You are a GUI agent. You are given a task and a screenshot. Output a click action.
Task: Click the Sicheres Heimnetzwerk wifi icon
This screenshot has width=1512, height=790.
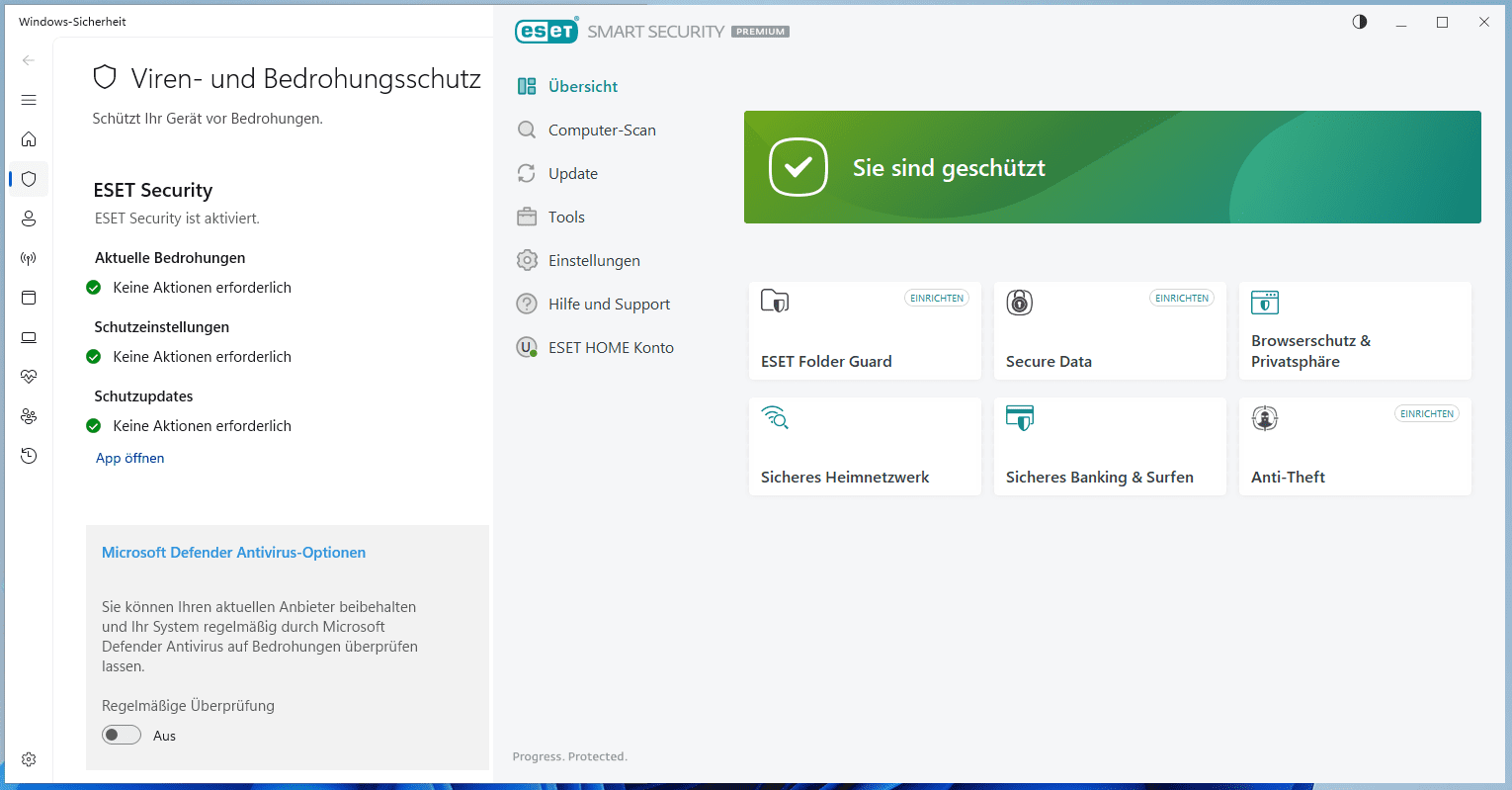coord(775,417)
